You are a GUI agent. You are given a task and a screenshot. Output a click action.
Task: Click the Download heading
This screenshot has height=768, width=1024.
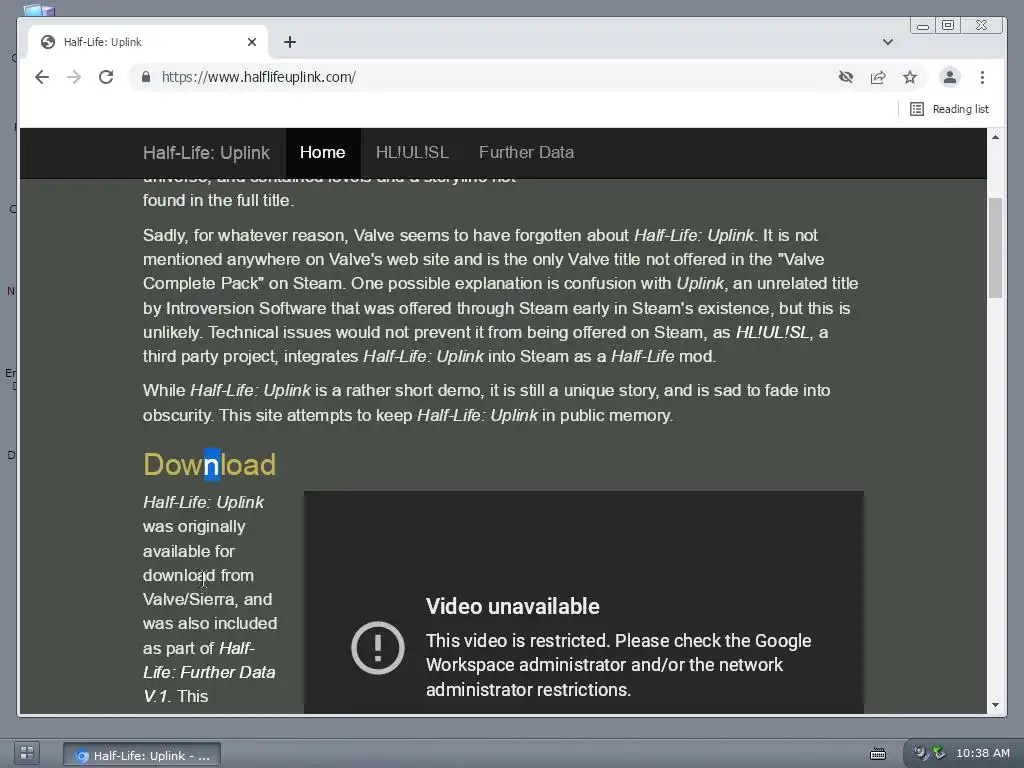coord(210,464)
